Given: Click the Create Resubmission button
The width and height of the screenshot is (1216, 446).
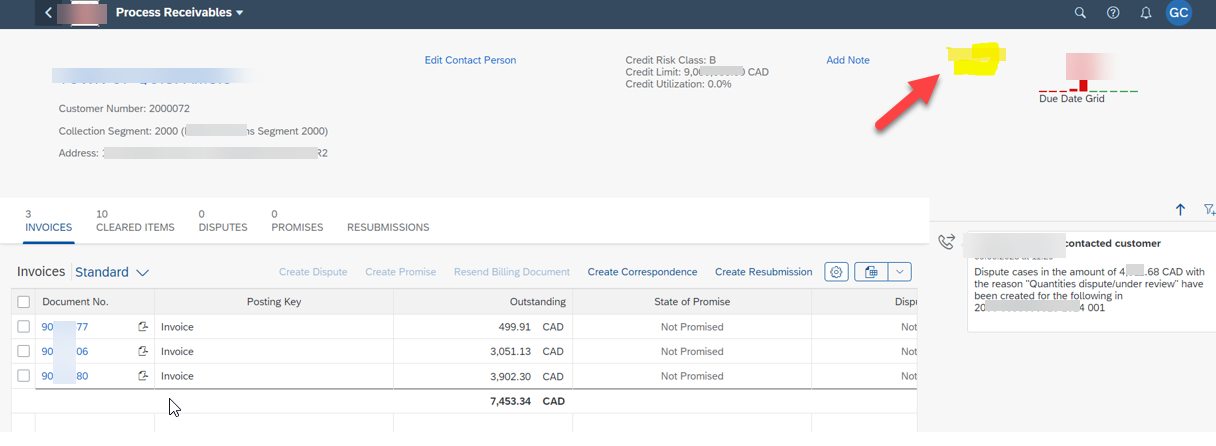Looking at the screenshot, I should click(x=764, y=272).
